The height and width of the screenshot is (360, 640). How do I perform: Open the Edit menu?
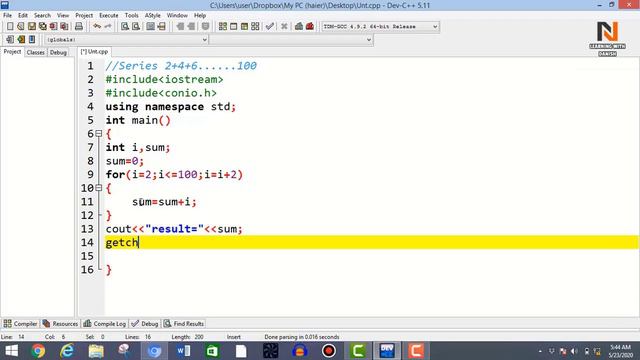(23, 16)
